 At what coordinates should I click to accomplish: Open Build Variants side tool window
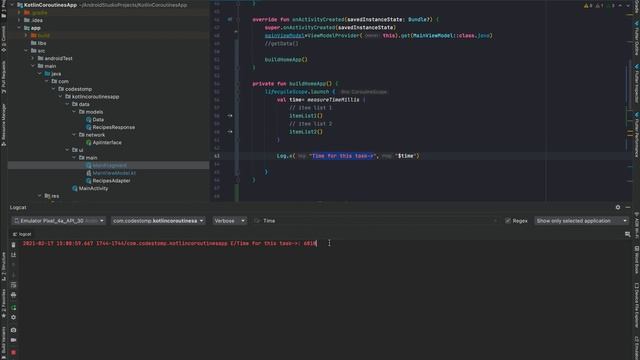point(3,343)
